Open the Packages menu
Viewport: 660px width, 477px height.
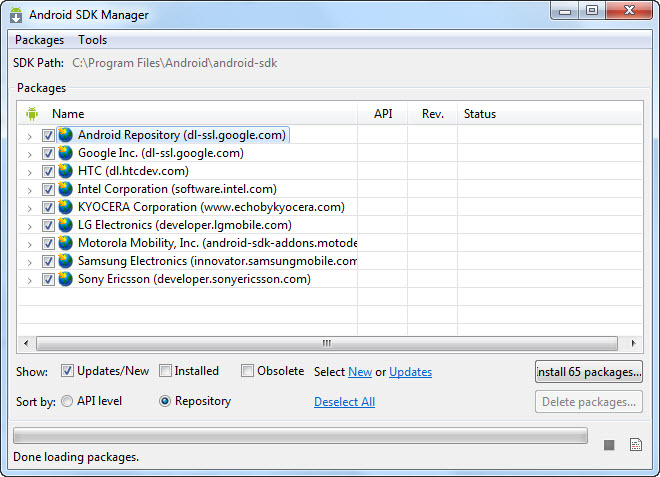(x=40, y=40)
